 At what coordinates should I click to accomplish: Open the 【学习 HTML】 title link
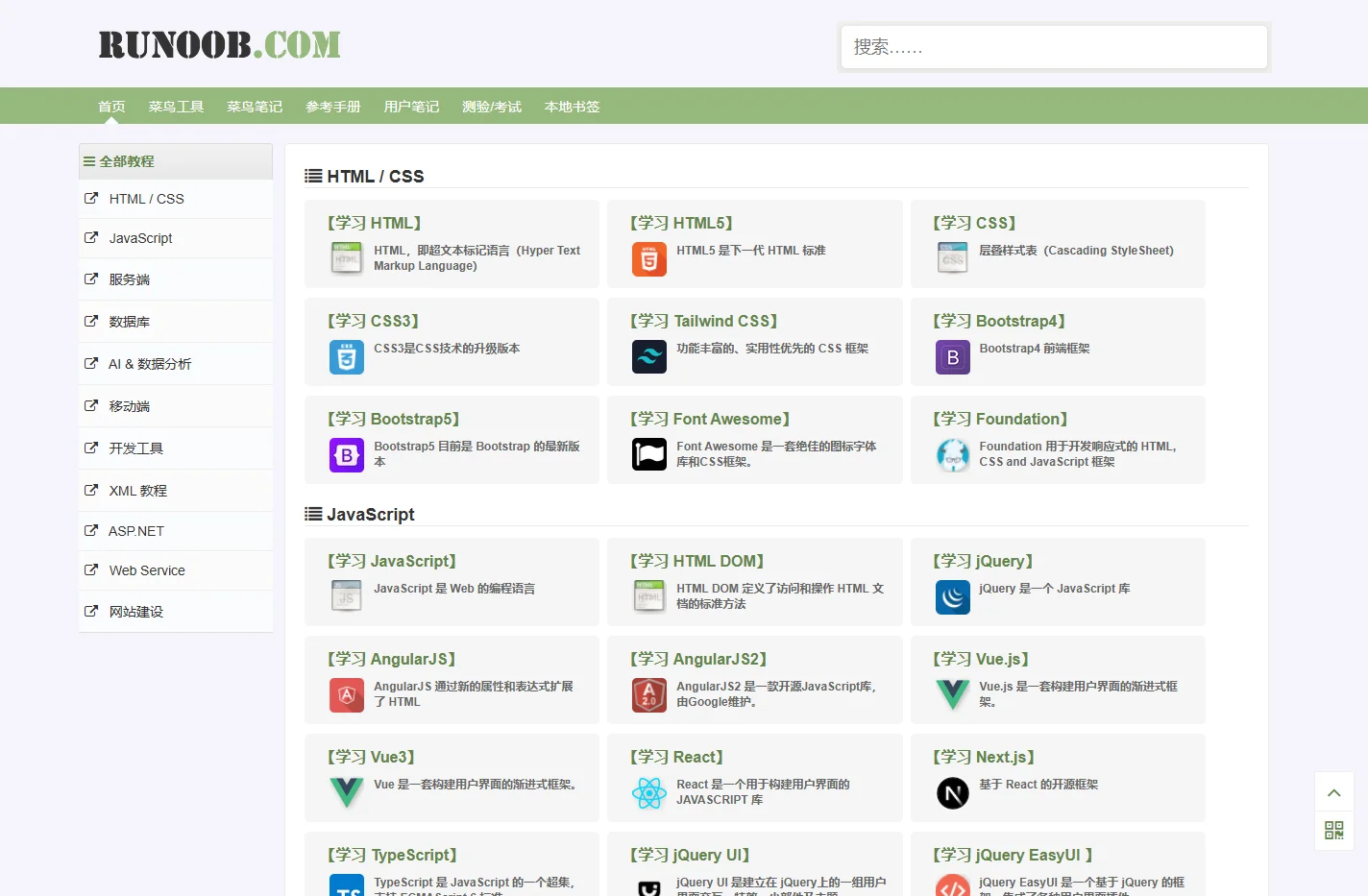[x=375, y=223]
